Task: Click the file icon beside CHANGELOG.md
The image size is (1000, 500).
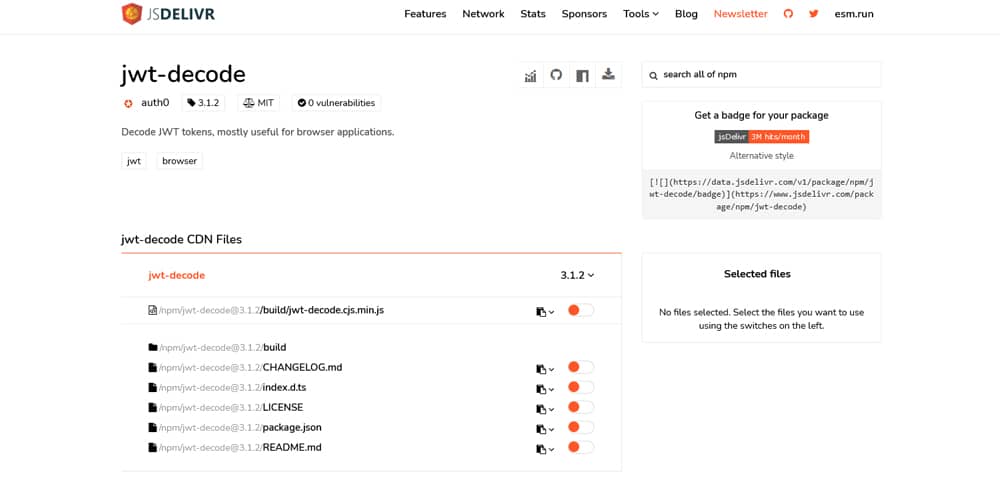Action: 152,367
